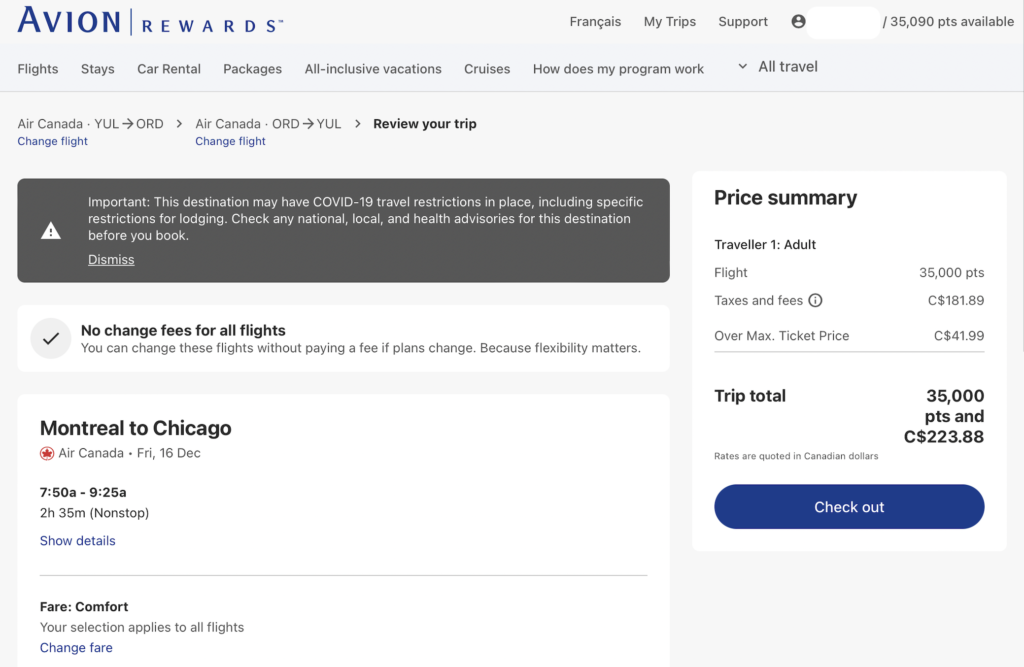
Task: Open the Flights tab
Action: [38, 69]
